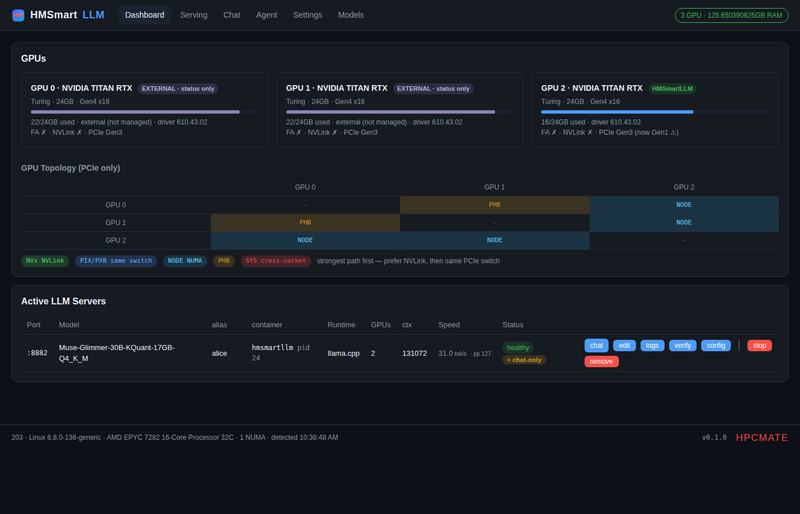800x514 pixels.
Task: Click the Runtime column header
Action: click(341, 325)
